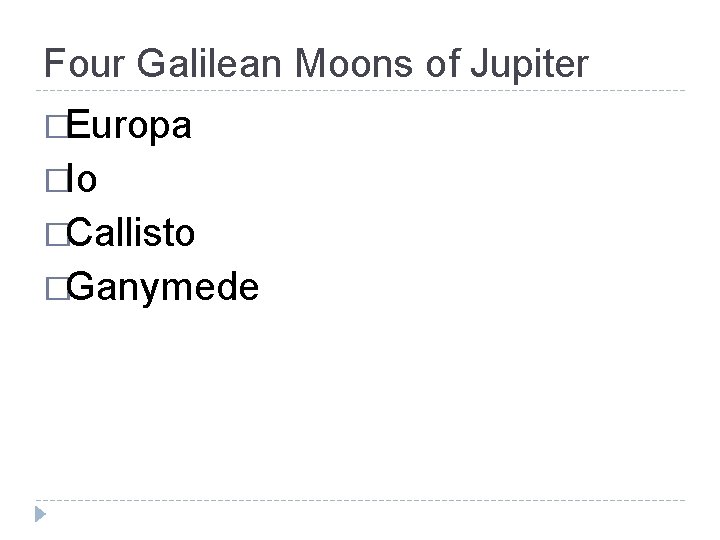Mark the square bullet beside Ganymede

coord(57,289)
